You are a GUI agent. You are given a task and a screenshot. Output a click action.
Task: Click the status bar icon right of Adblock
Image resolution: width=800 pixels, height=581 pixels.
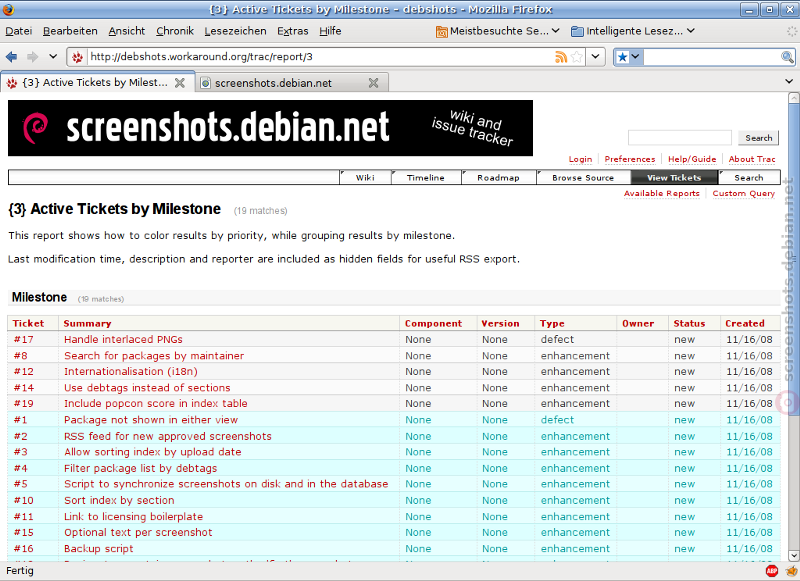[791, 571]
